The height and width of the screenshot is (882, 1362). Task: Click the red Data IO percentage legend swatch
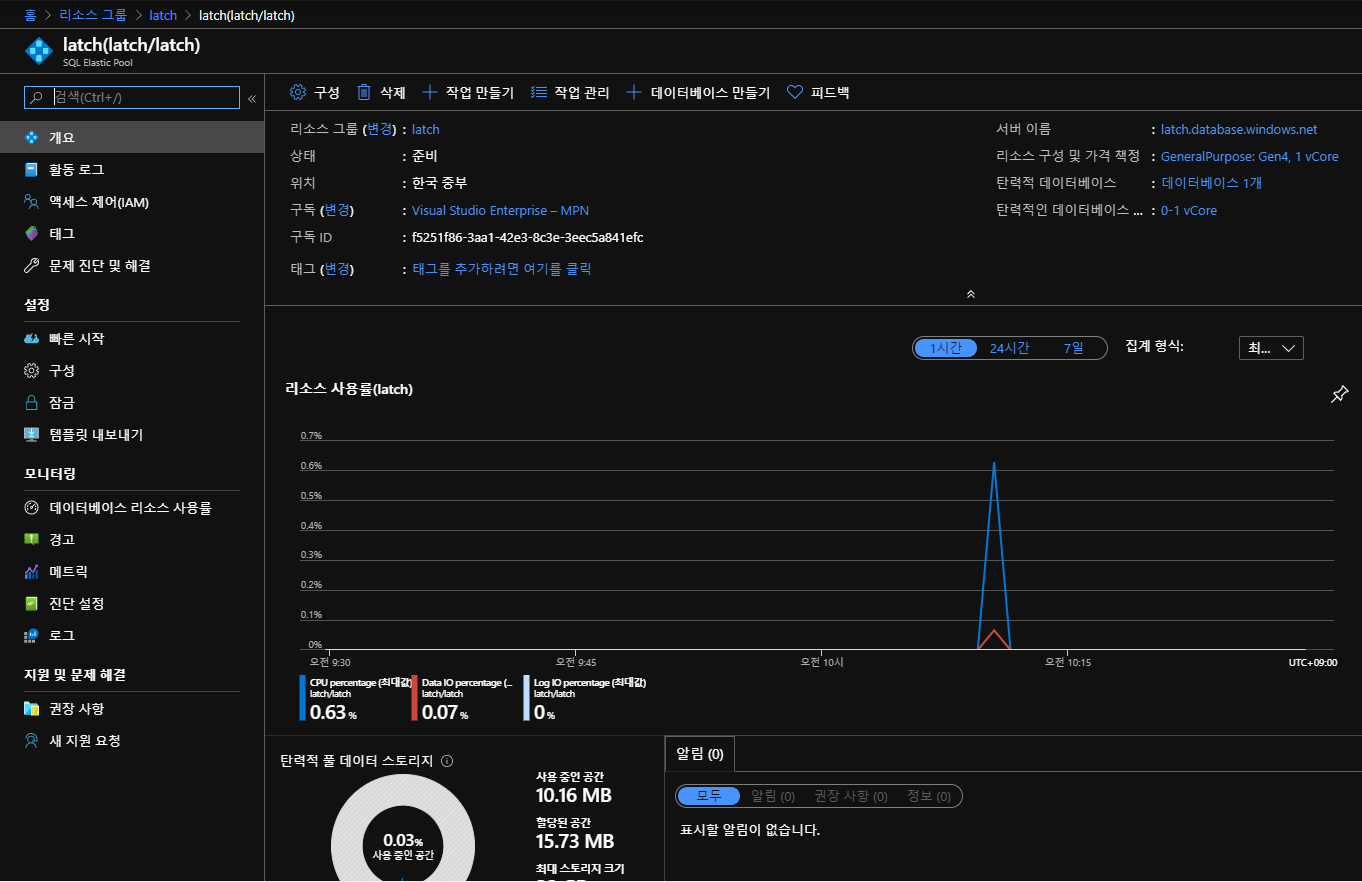414,698
